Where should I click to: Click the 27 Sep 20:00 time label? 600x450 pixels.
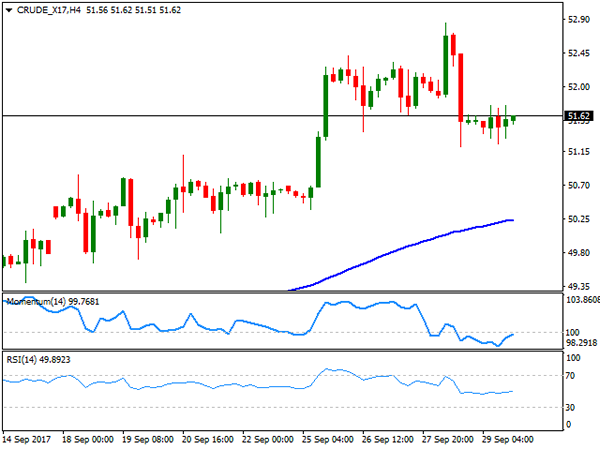[x=448, y=439]
